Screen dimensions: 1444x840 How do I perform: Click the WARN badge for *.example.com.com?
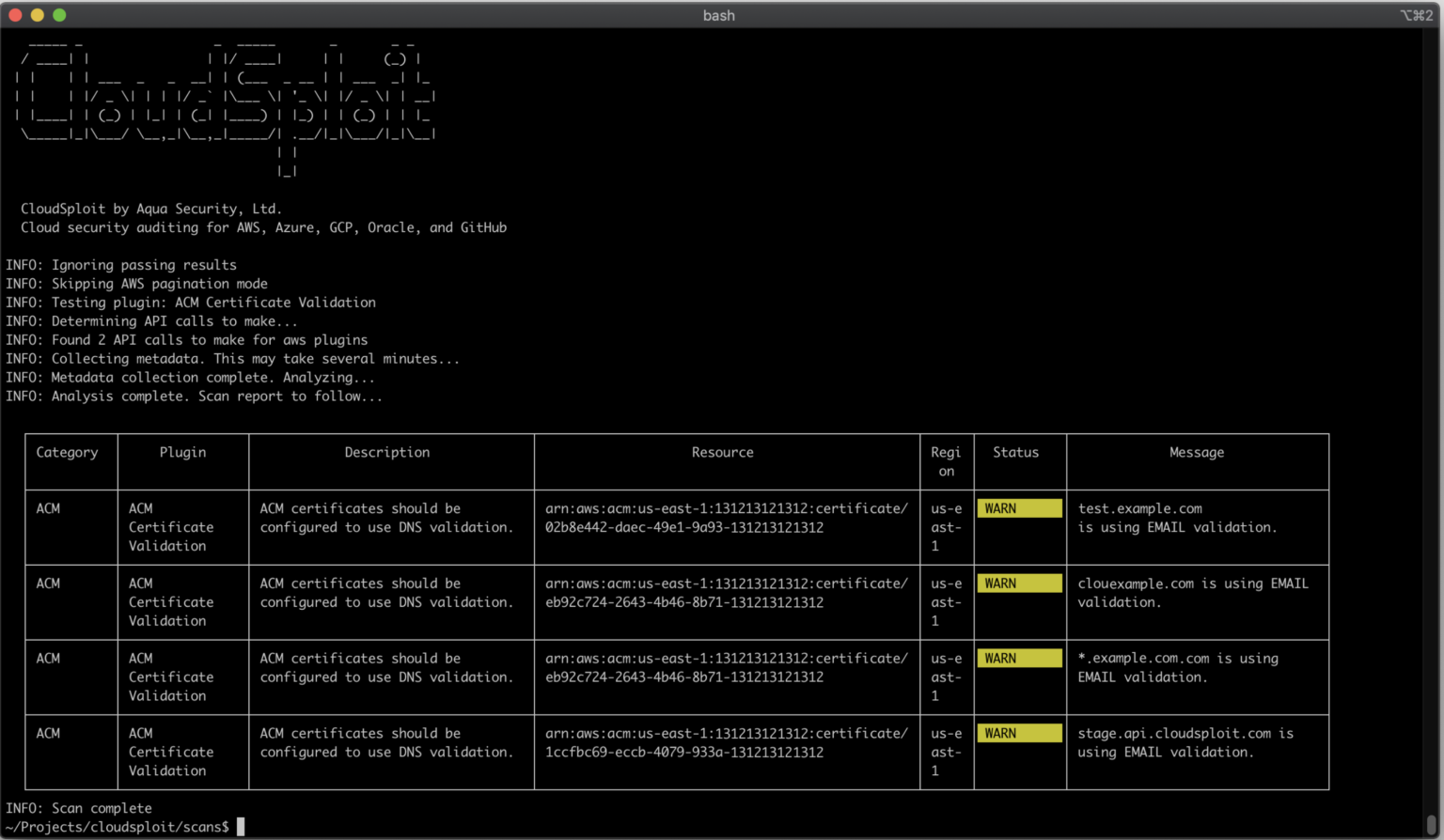pyautogui.click(x=1018, y=658)
